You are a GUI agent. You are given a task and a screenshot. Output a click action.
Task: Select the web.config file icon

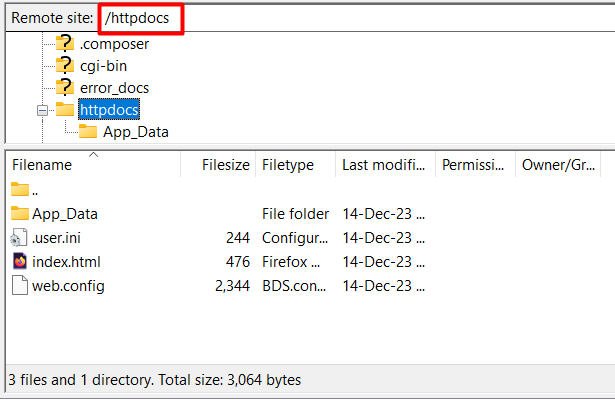(x=20, y=286)
